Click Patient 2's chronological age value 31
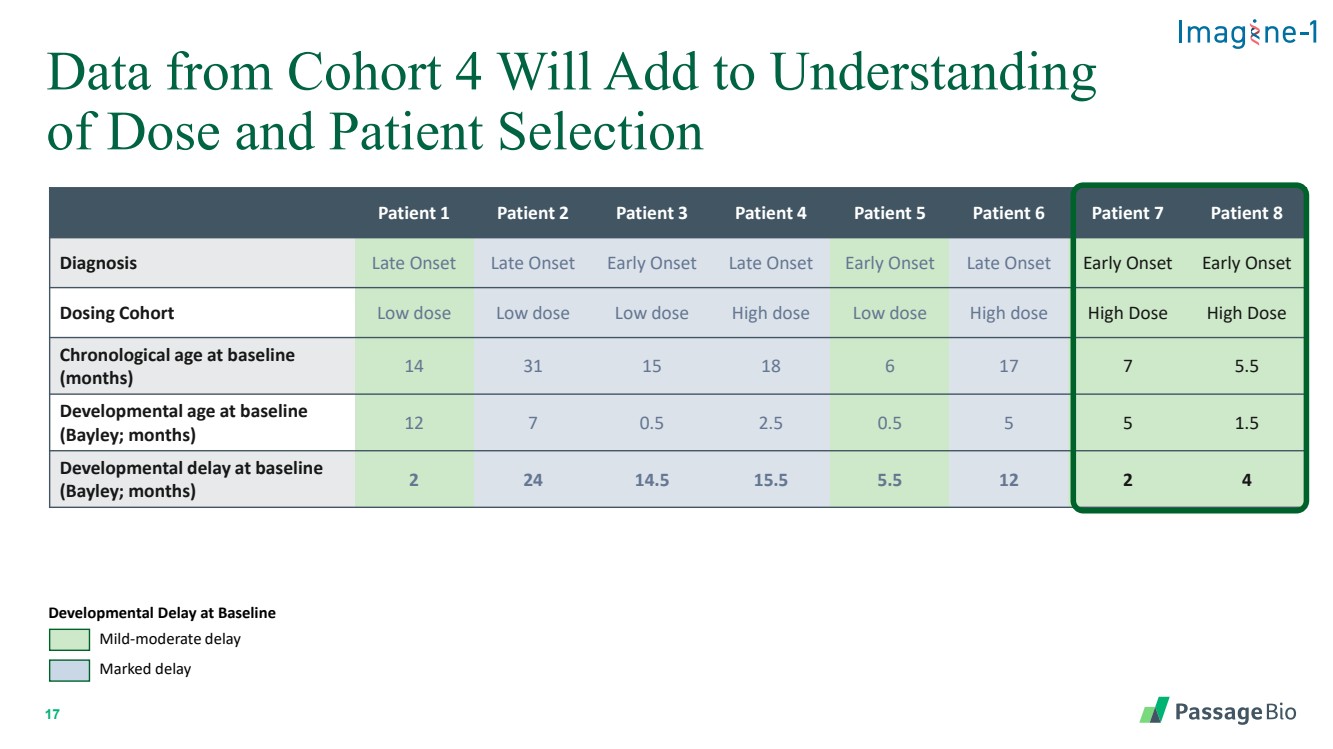Viewport: 1333px width, 749px height. [x=532, y=366]
